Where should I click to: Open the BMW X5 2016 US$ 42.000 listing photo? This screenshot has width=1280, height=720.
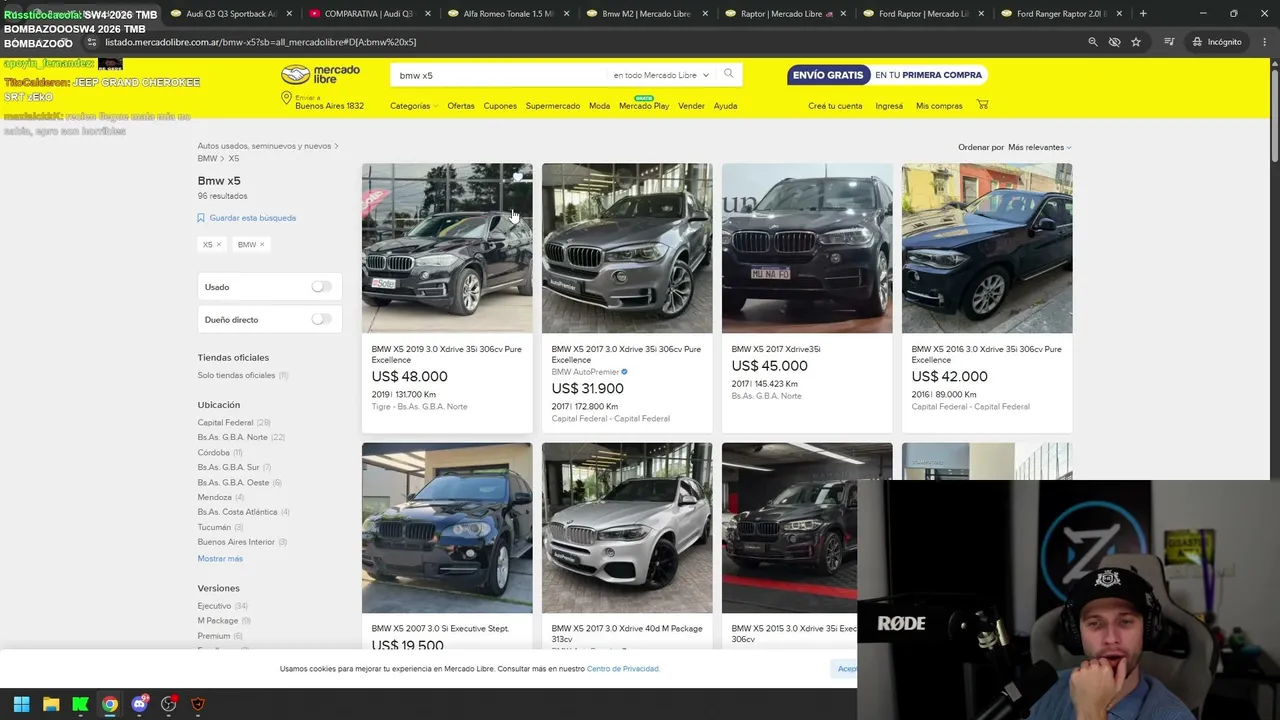pyautogui.click(x=987, y=248)
